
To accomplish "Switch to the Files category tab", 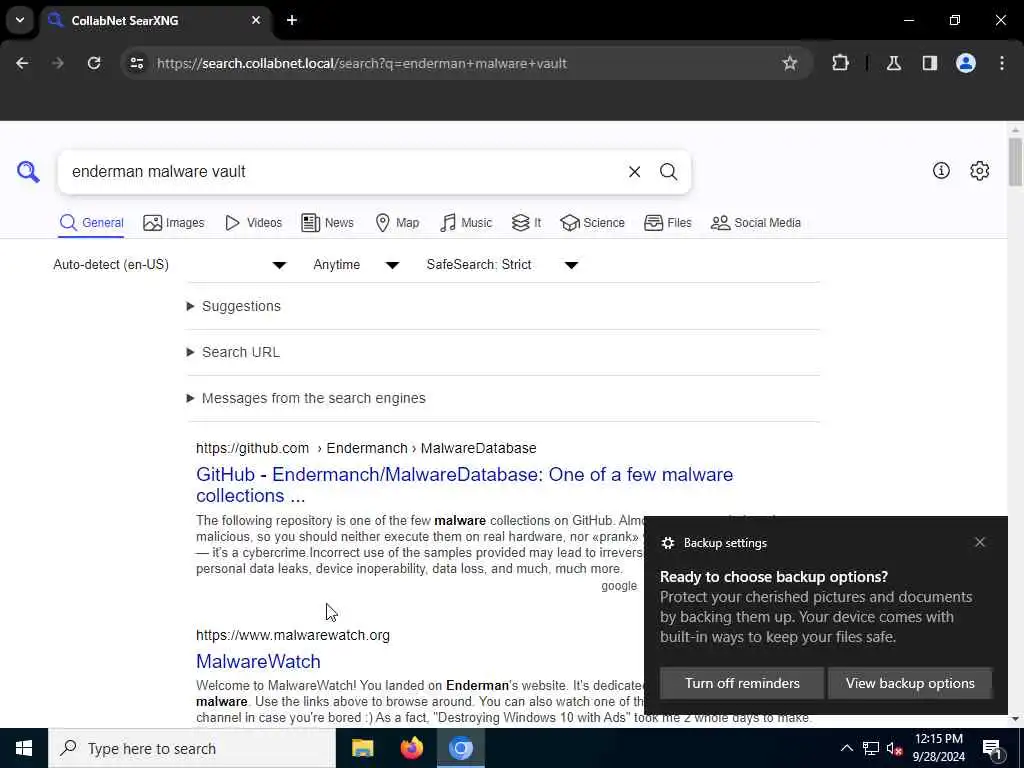I will 667,223.
